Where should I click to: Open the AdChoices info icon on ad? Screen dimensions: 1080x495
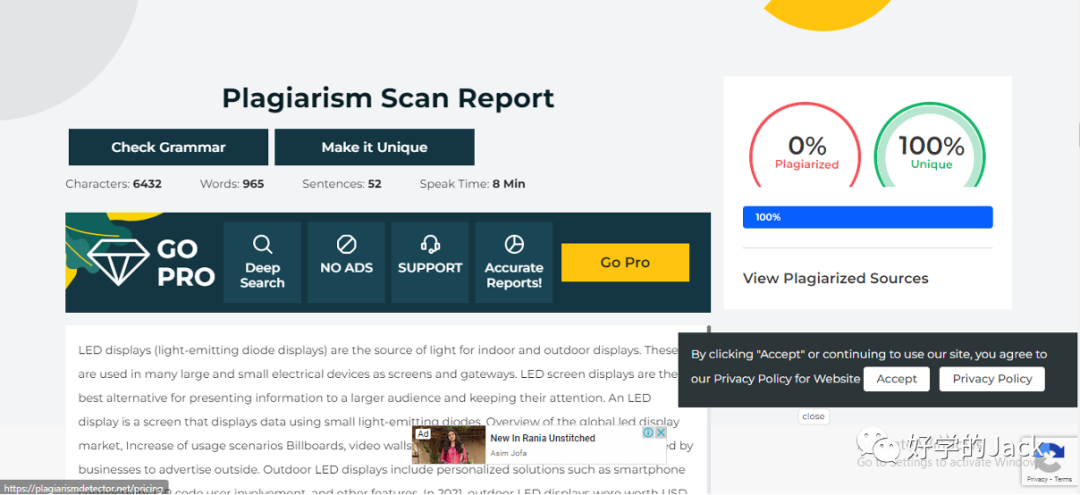648,432
